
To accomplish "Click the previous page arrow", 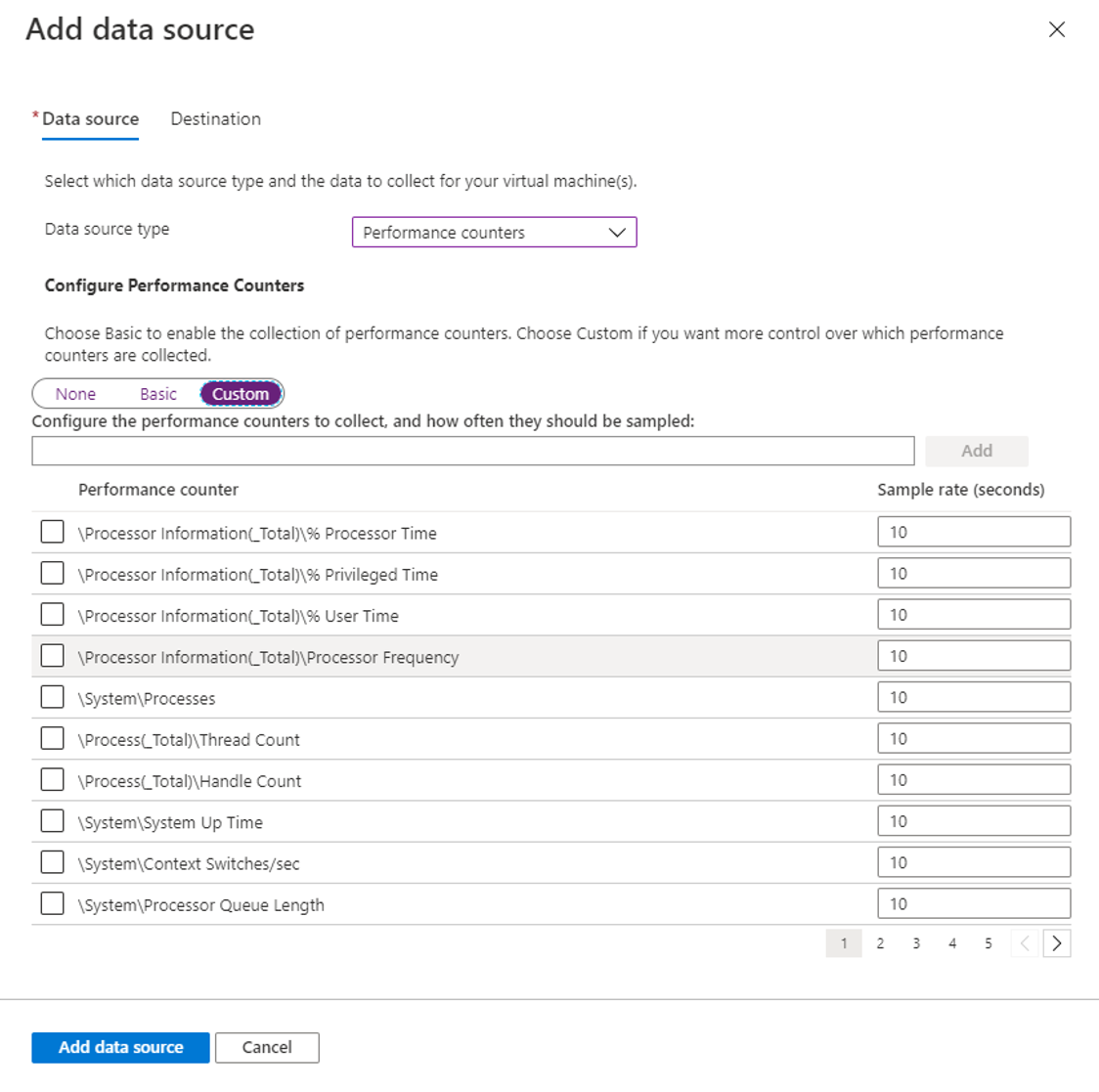I will [x=1025, y=943].
